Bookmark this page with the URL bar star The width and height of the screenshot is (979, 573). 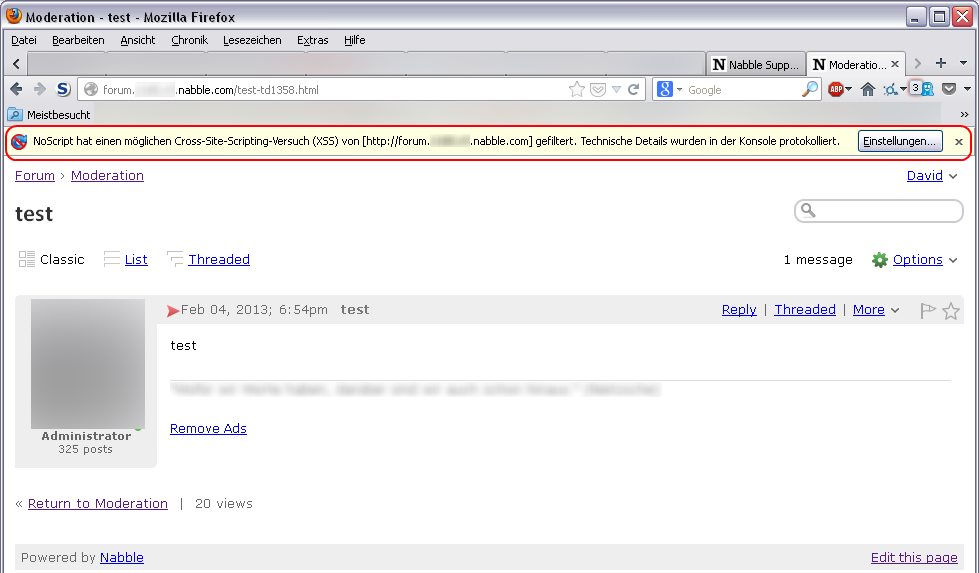577,89
